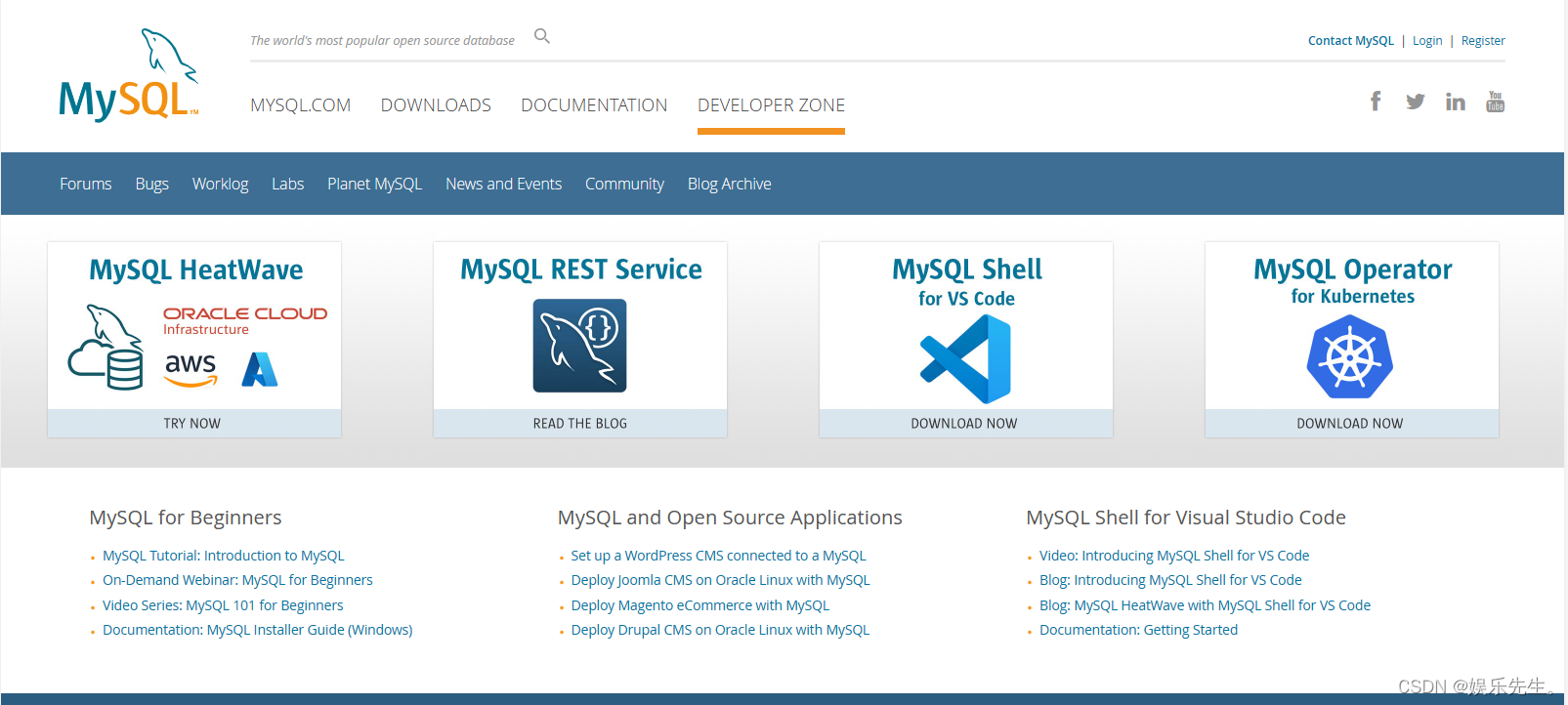The image size is (1568, 705).
Task: Click DOWNLOAD NOW under MySQL Shell
Action: [x=965, y=424]
